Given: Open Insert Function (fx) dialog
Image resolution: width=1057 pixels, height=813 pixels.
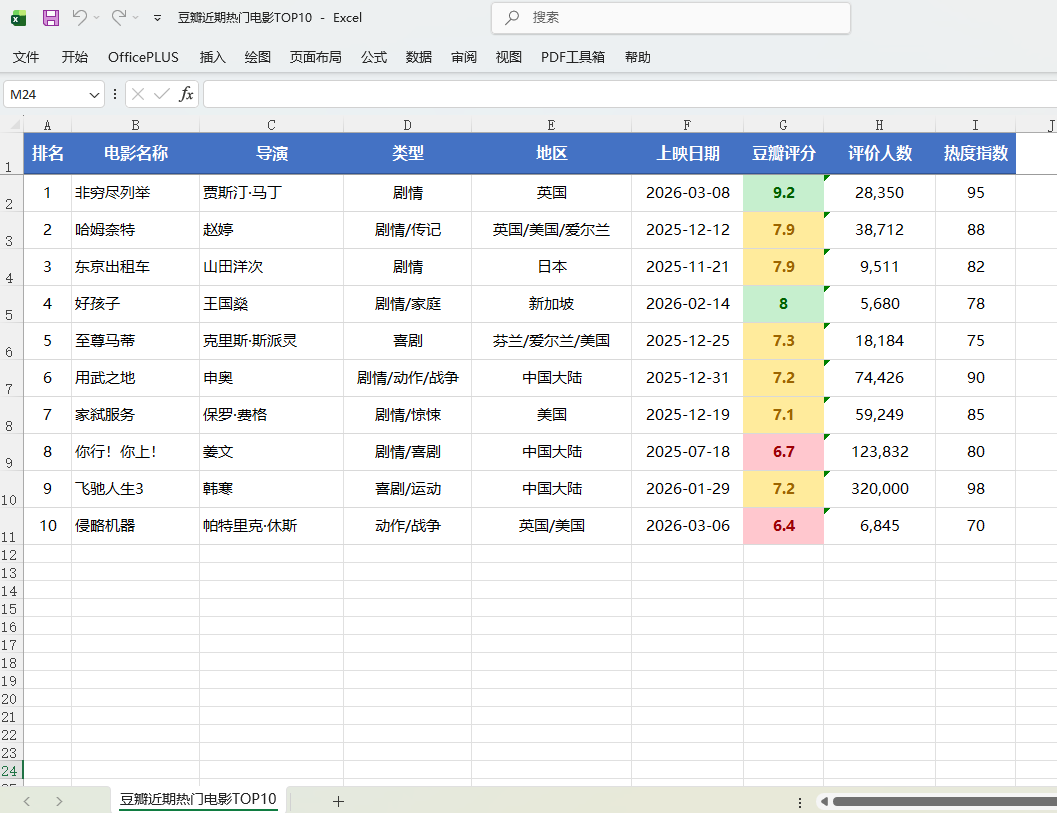Looking at the screenshot, I should (x=186, y=94).
